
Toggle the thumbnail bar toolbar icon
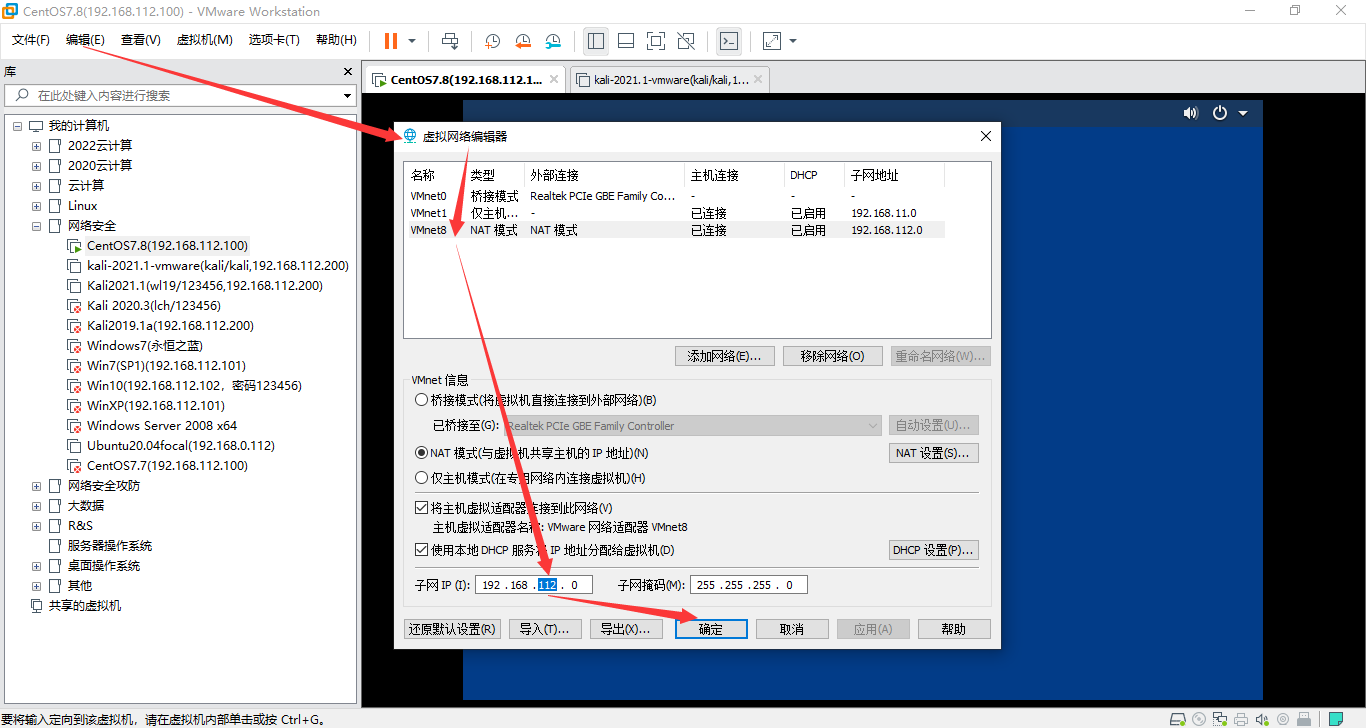[626, 41]
